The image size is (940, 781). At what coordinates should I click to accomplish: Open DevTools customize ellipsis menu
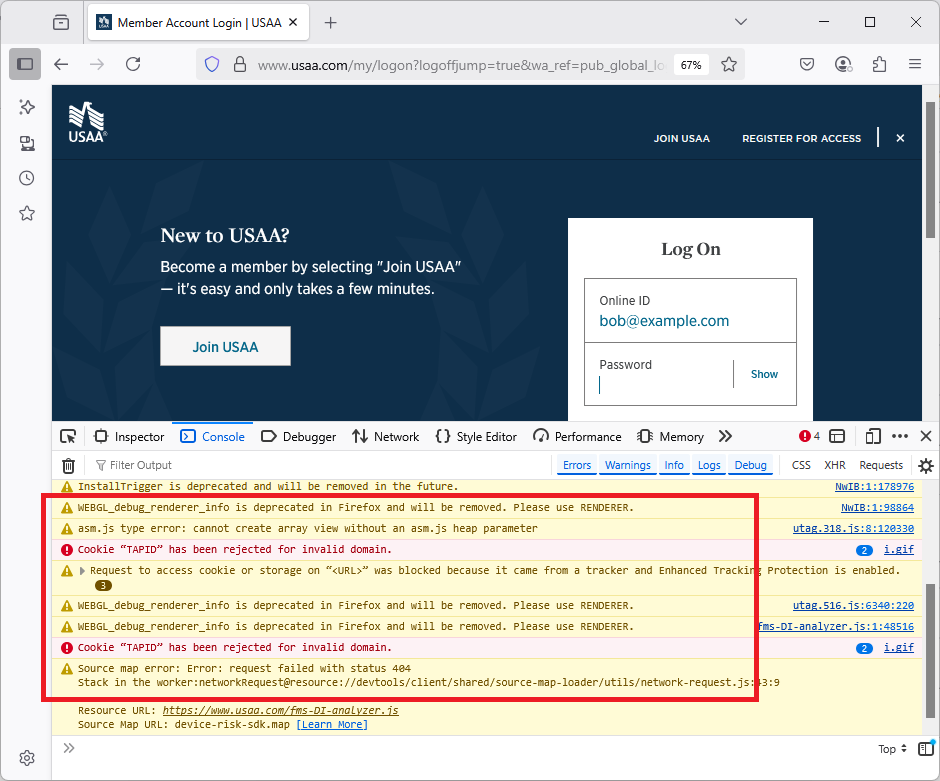tap(900, 436)
